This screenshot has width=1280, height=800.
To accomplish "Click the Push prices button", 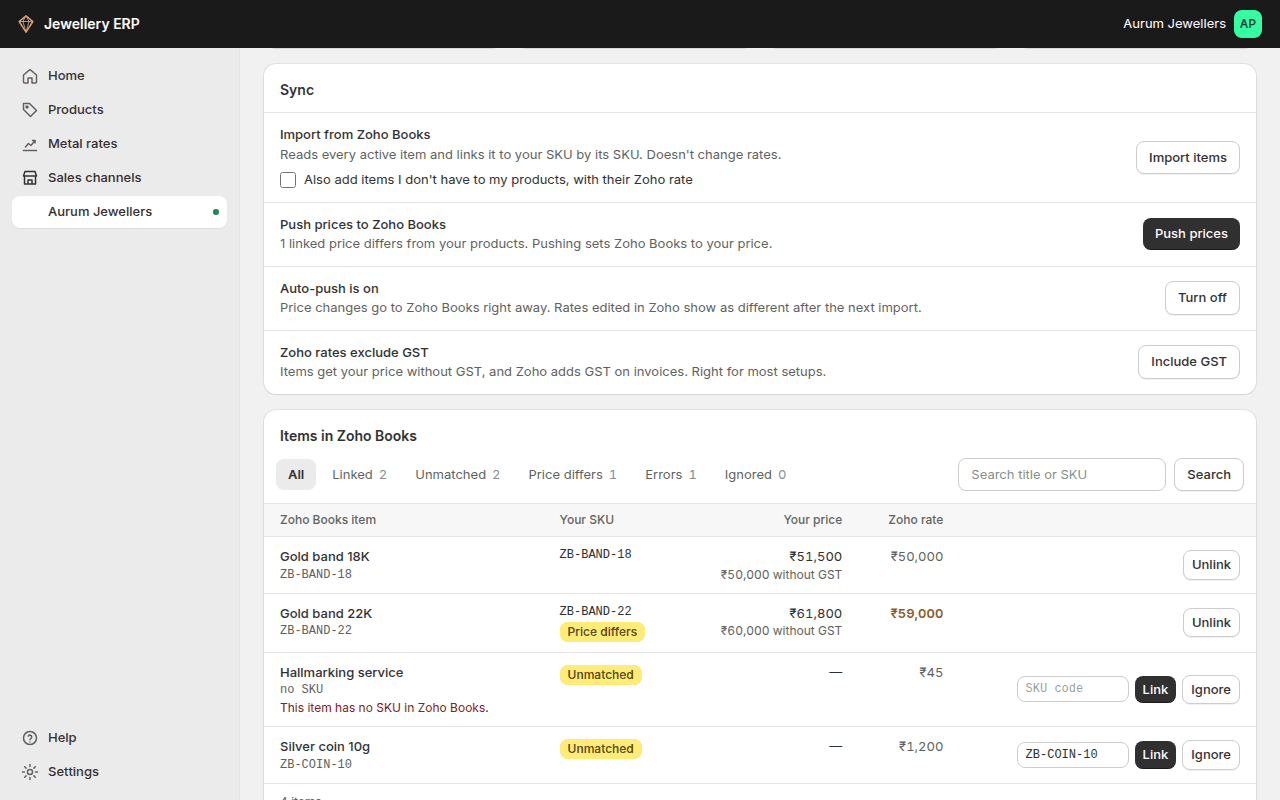I will pyautogui.click(x=1191, y=234).
